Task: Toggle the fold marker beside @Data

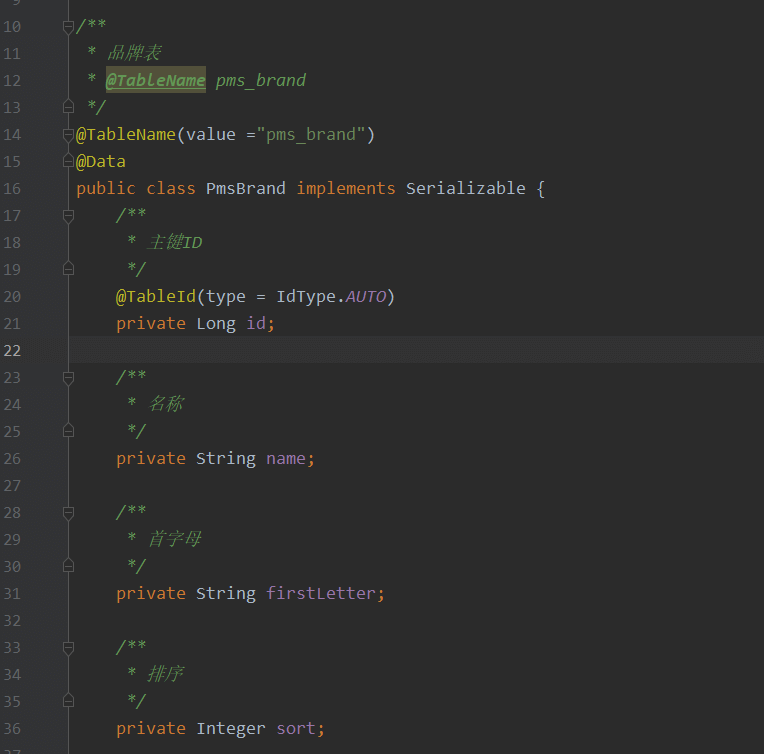Action: pyautogui.click(x=68, y=160)
